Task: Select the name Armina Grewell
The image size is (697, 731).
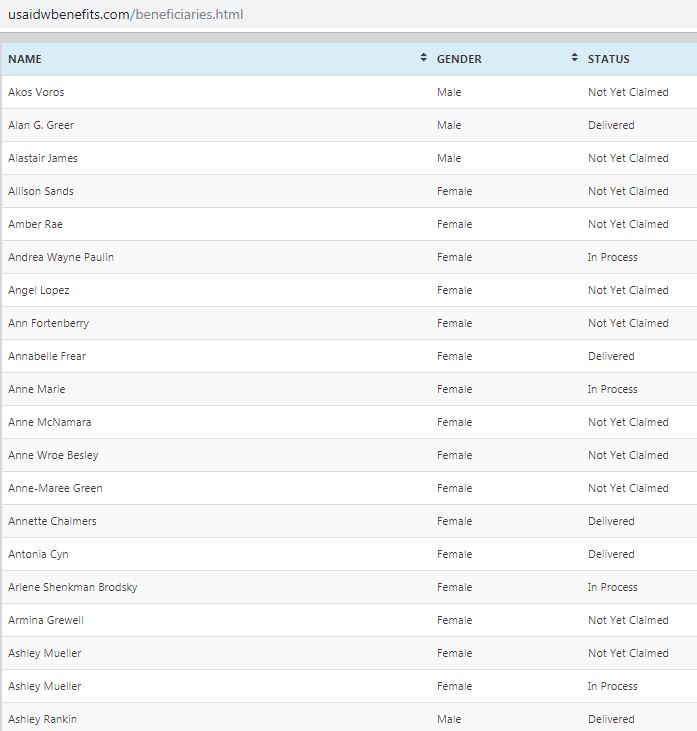Action: point(46,621)
